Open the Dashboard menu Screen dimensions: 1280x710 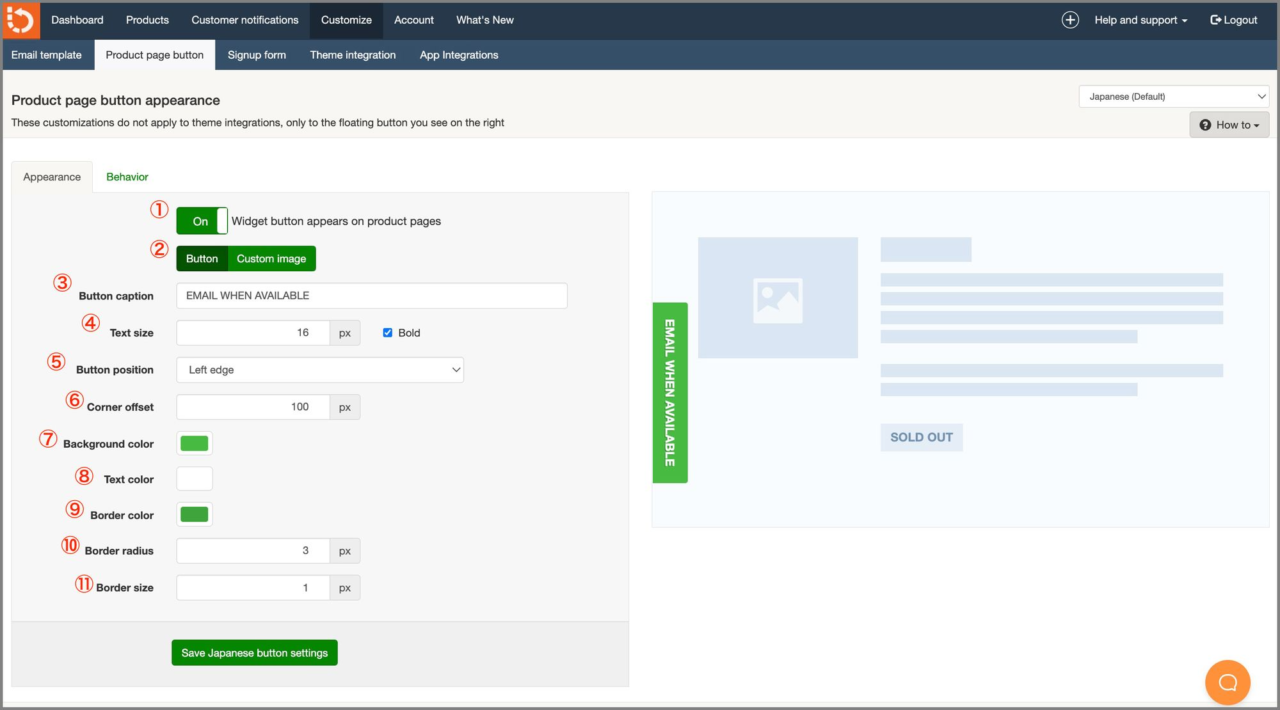click(x=77, y=20)
